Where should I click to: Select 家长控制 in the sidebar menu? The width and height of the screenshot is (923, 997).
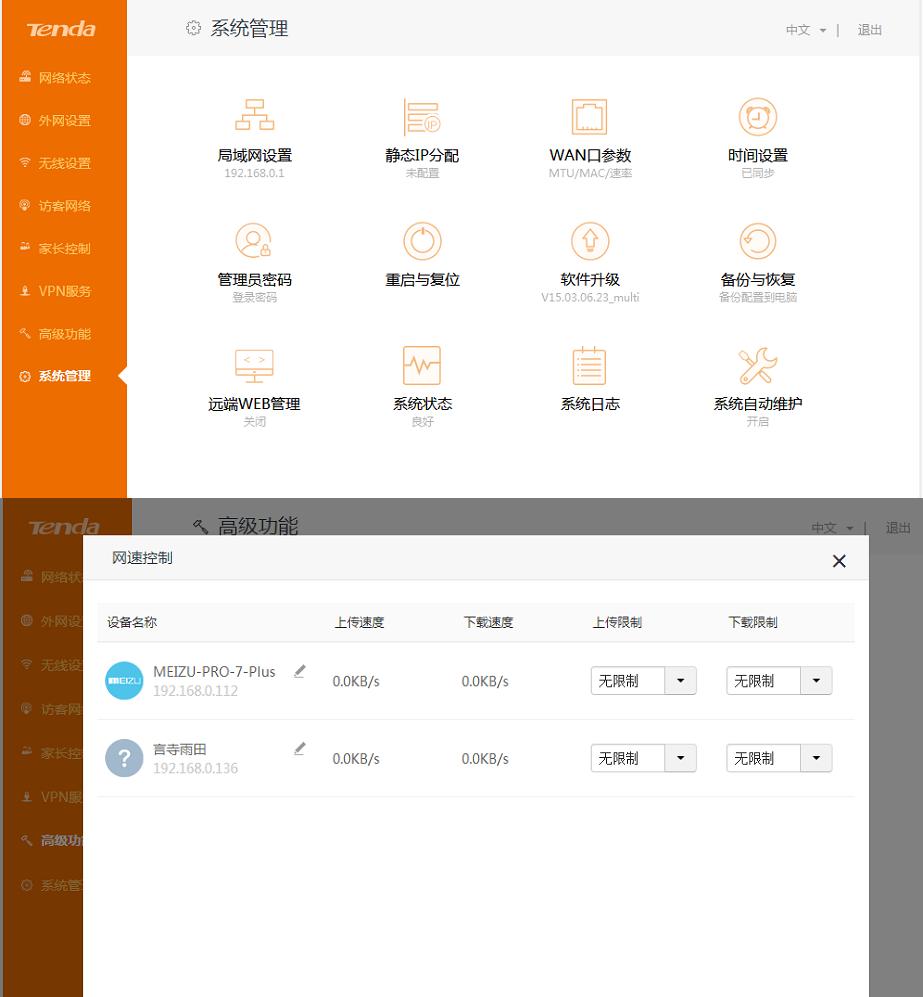tap(63, 248)
